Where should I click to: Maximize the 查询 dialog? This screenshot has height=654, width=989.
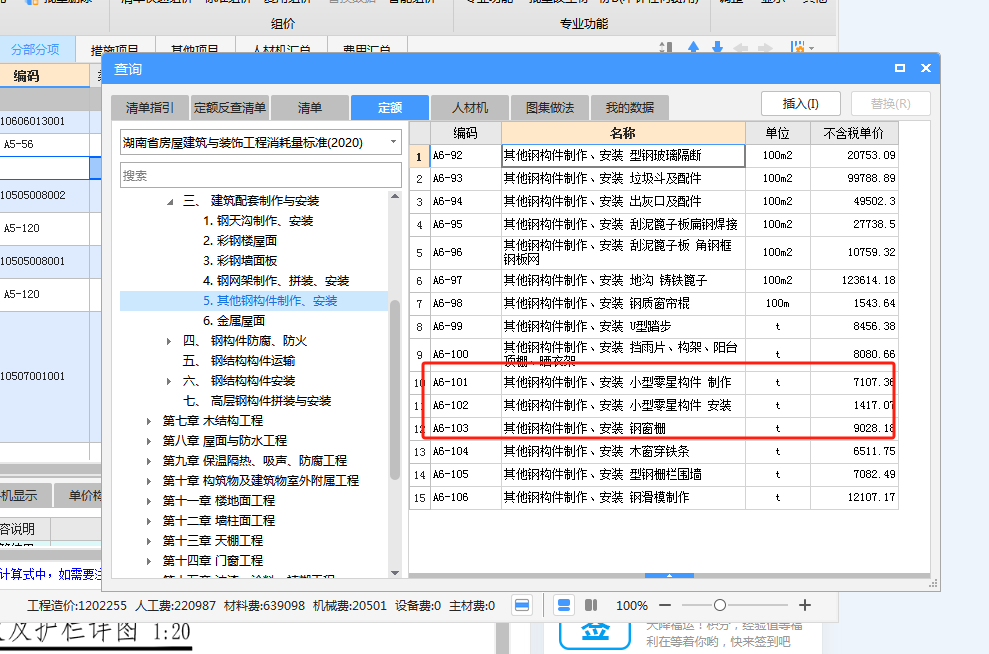click(900, 68)
